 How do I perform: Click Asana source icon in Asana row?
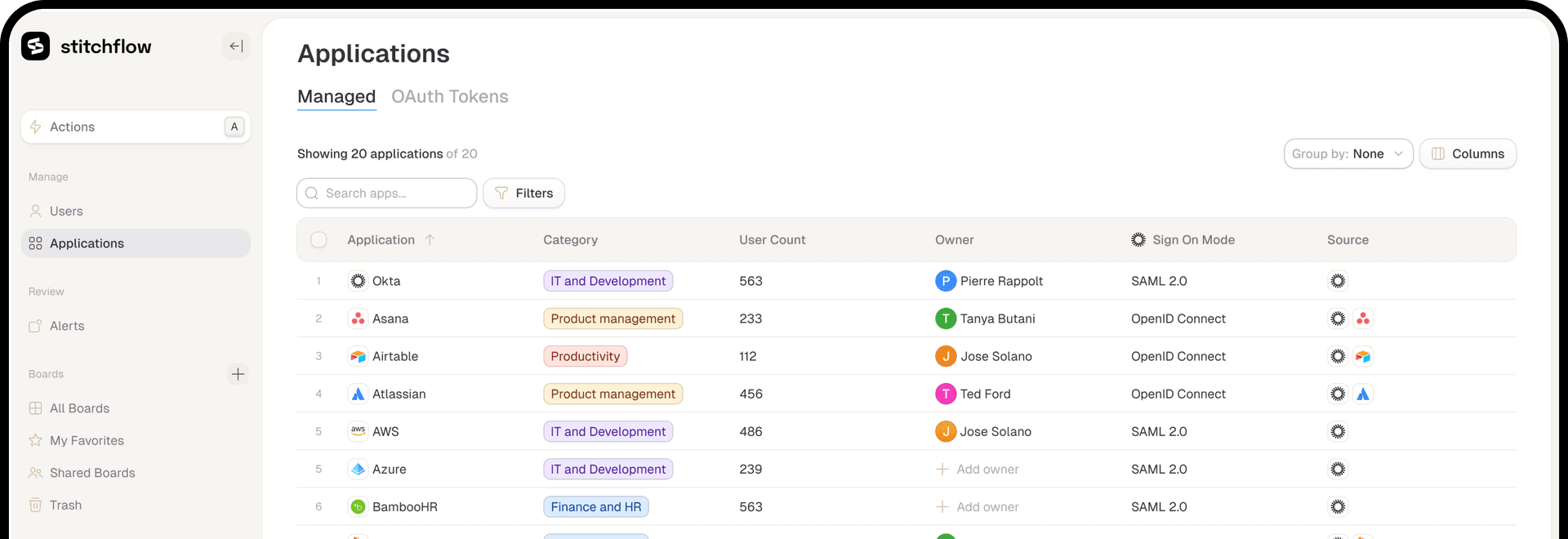[1363, 318]
